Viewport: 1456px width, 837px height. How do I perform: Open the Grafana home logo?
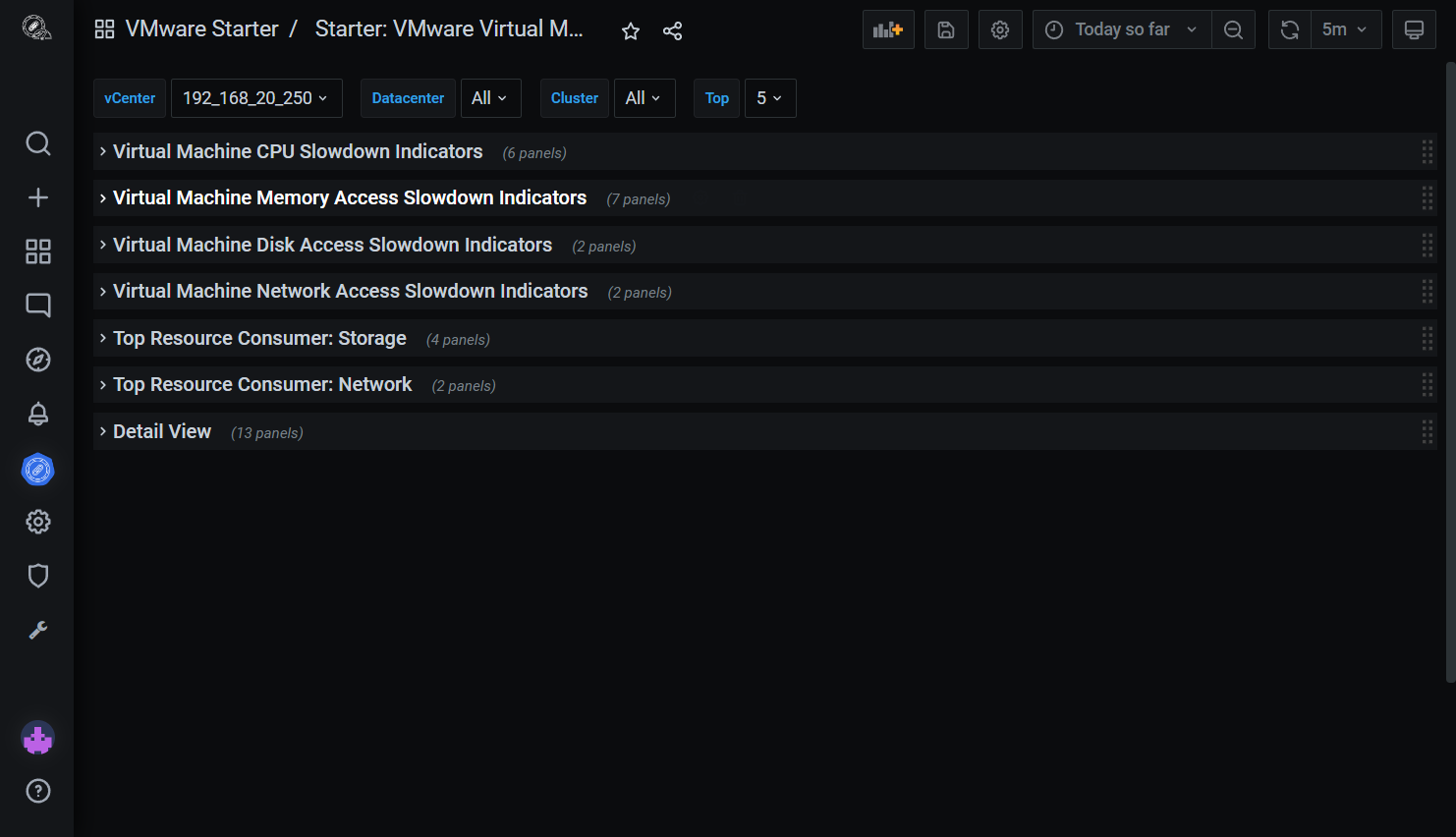tap(37, 28)
